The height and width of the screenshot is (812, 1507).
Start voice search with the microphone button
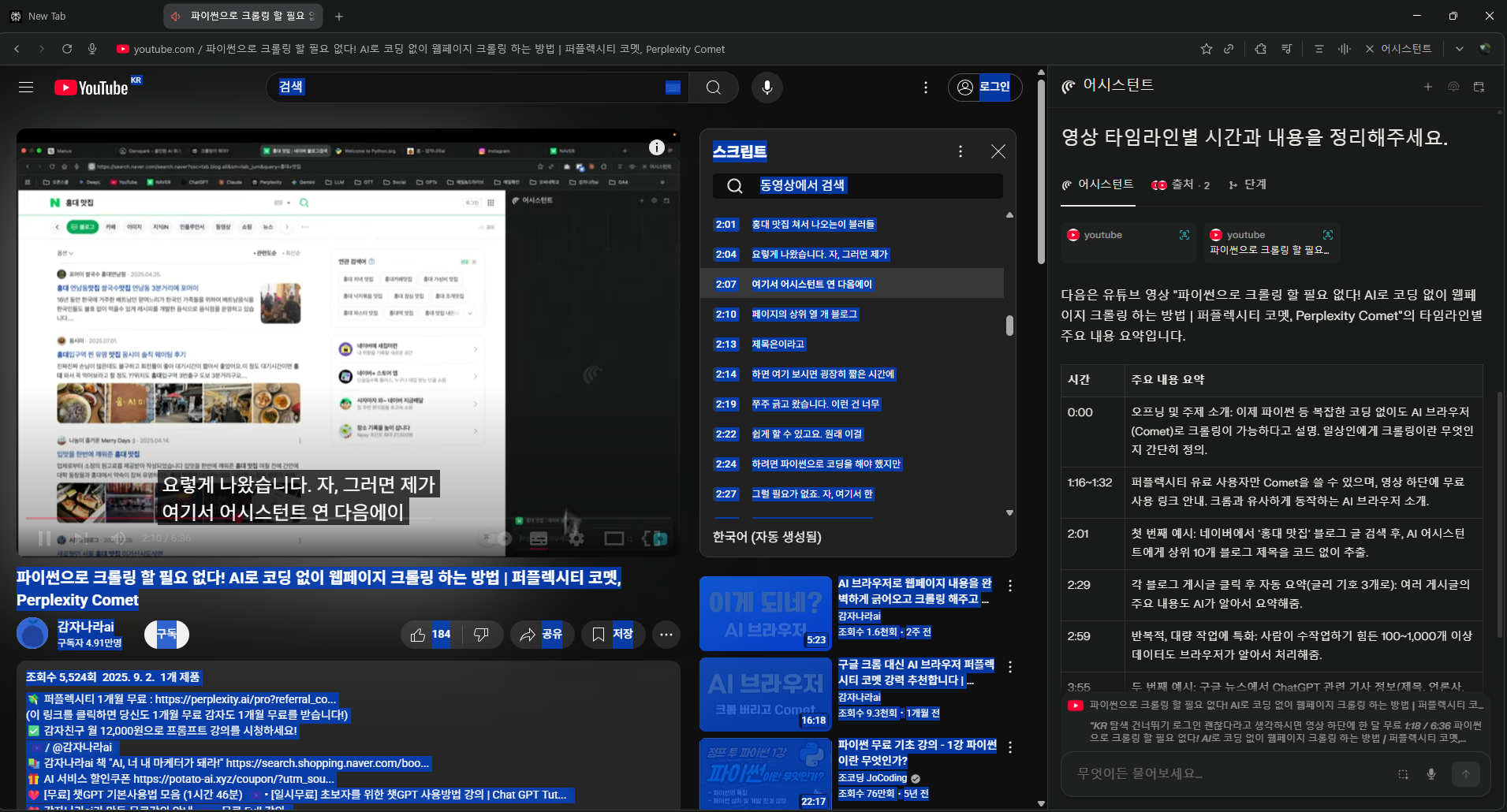pos(767,88)
